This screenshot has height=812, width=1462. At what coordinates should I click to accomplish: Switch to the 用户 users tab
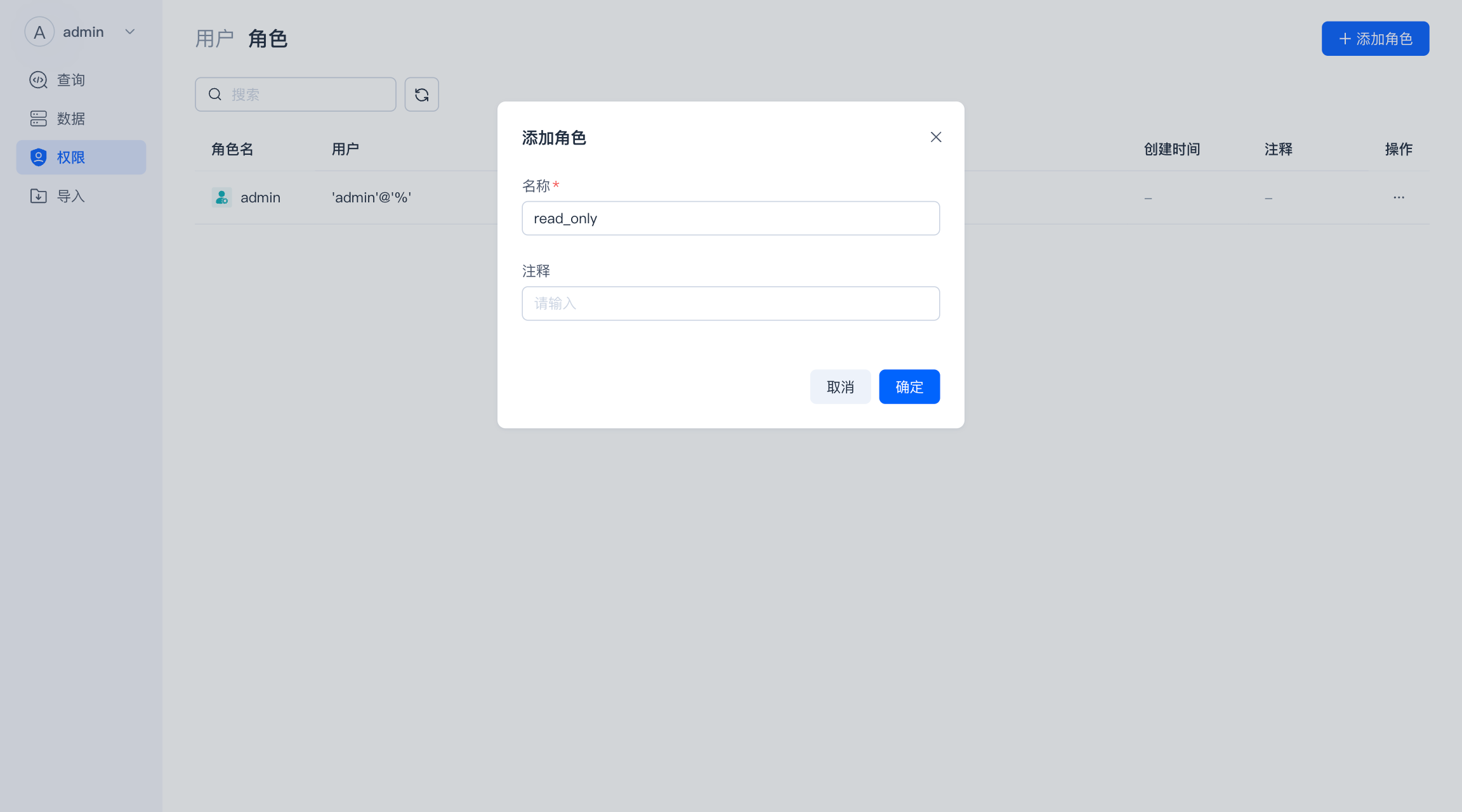(214, 39)
